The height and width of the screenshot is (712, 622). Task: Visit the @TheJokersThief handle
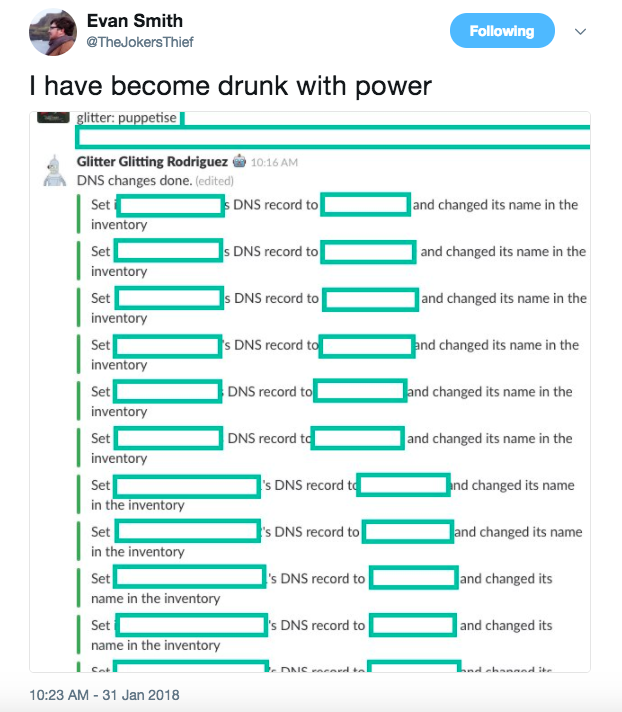click(x=140, y=42)
